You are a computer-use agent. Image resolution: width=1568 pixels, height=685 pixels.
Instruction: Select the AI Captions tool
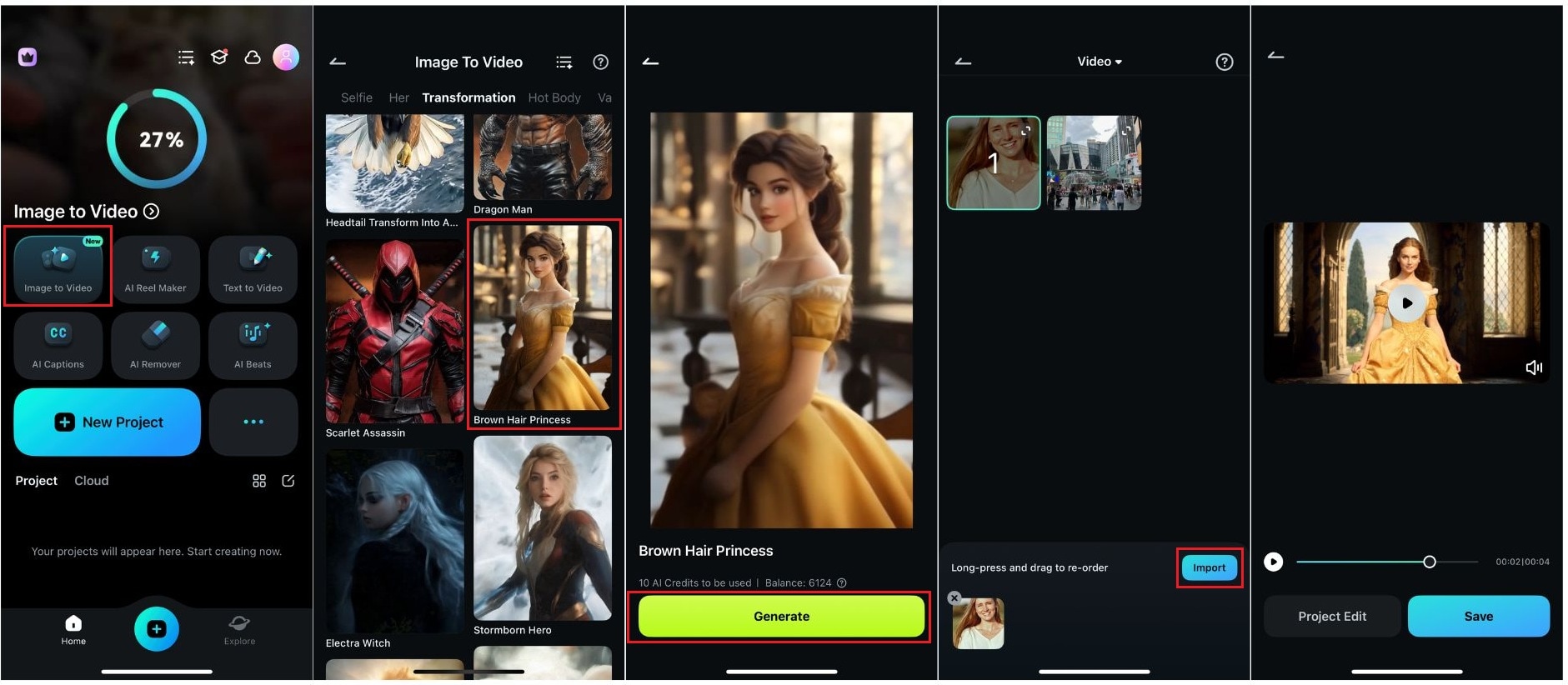pyautogui.click(x=58, y=345)
